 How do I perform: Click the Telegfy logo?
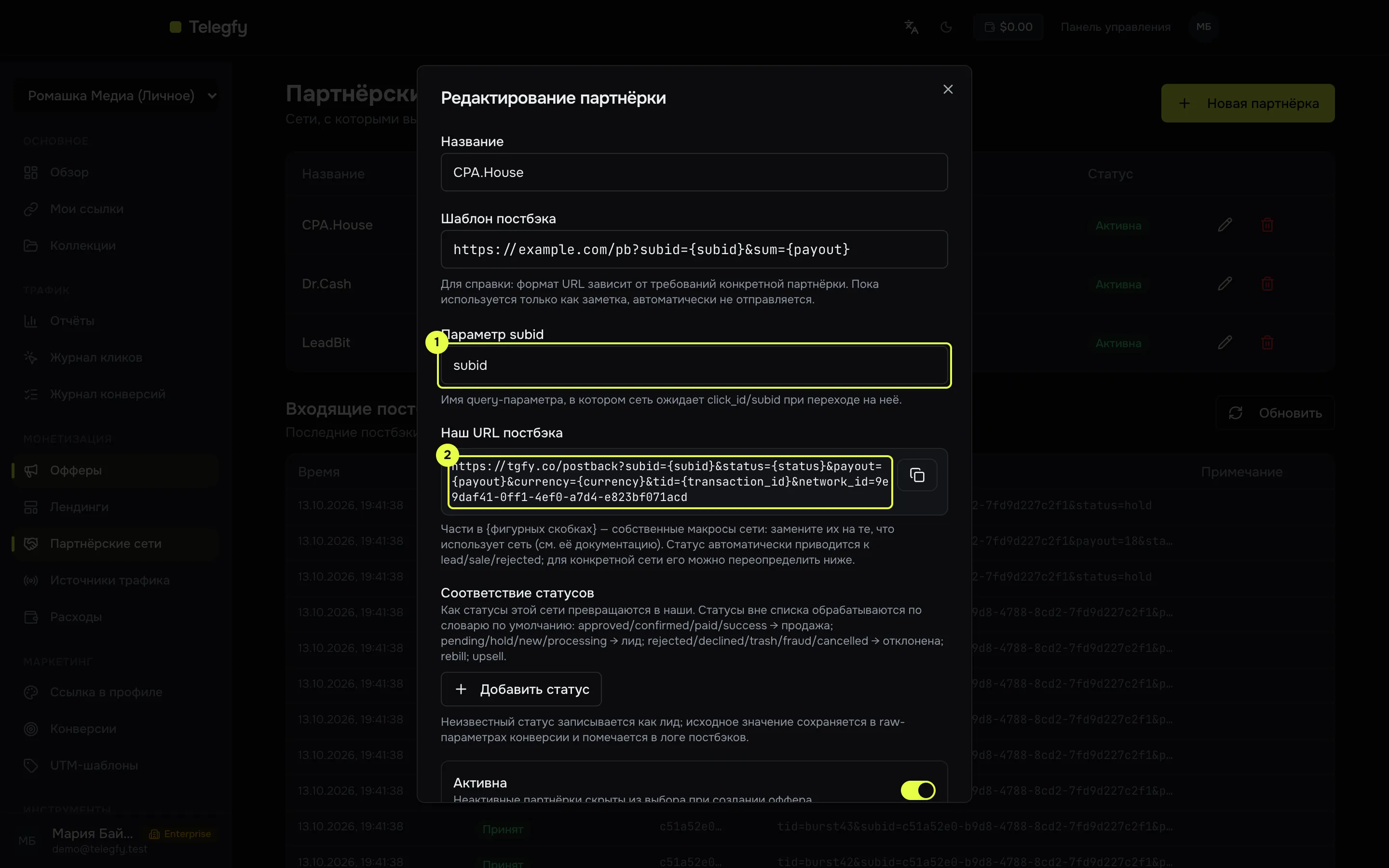pos(208,27)
